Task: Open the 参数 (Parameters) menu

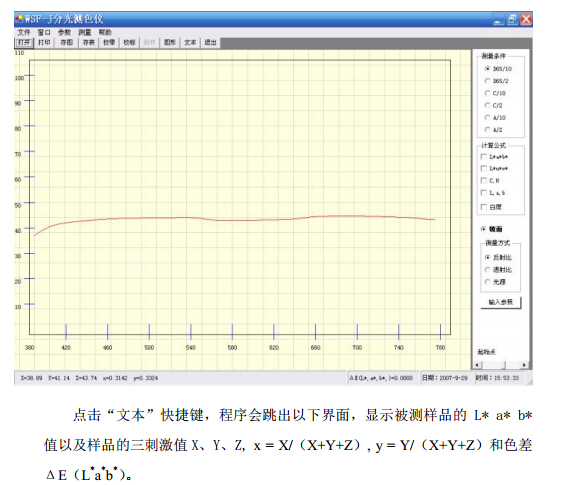Action: click(x=64, y=33)
